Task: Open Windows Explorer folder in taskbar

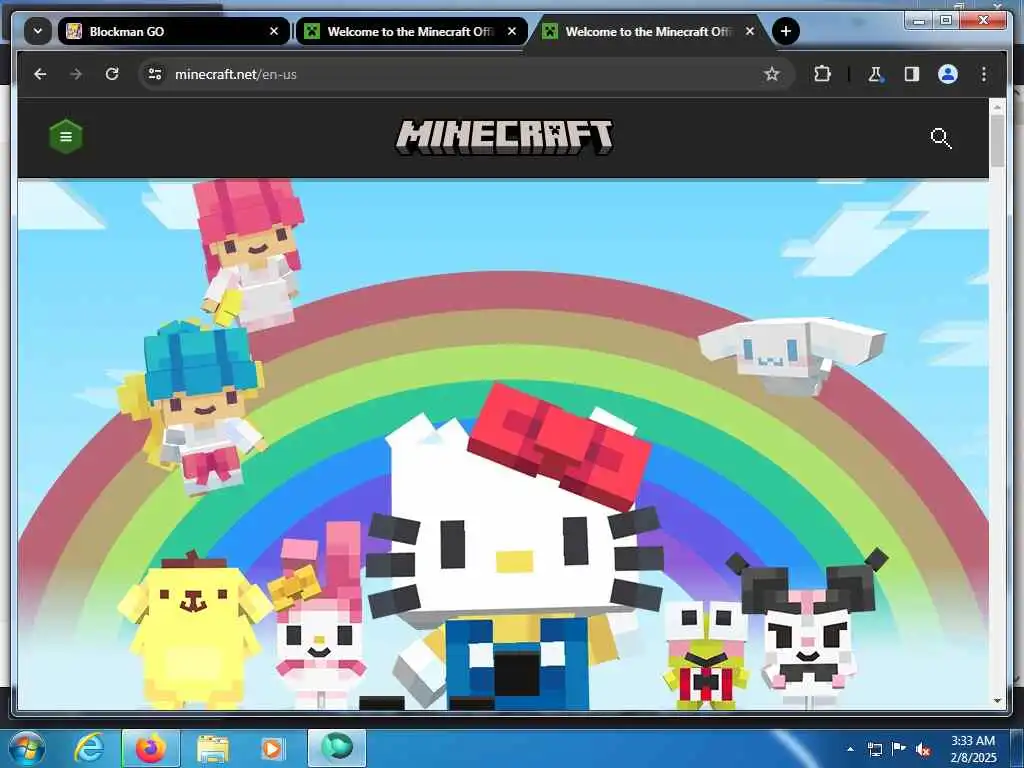Action: 213,748
